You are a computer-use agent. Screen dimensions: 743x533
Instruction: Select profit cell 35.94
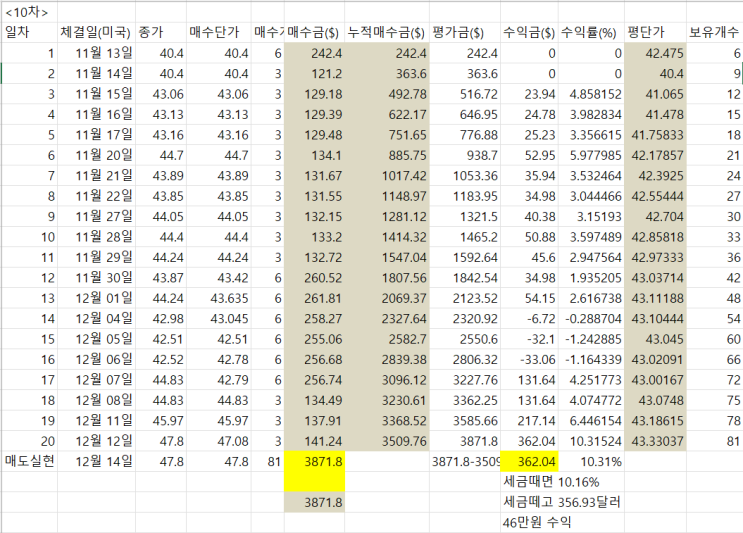point(529,176)
